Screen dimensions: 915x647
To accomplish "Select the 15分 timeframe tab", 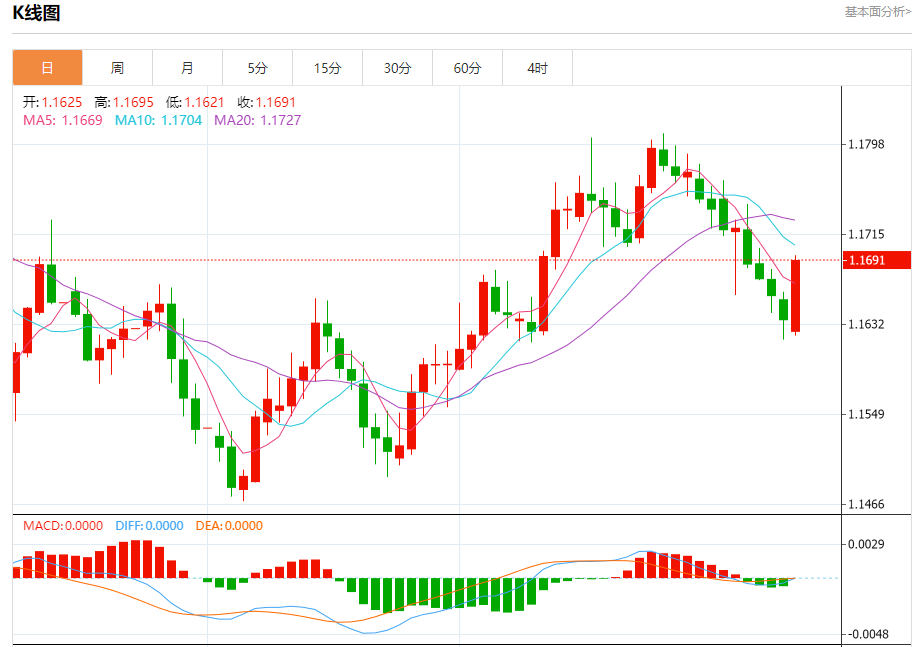I will 327,68.
